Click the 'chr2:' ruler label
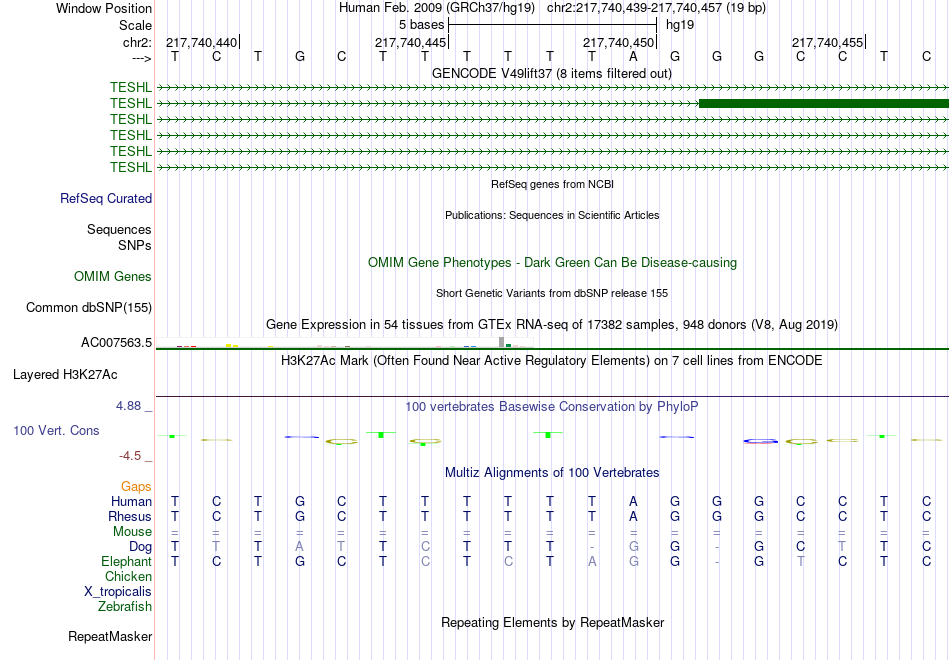This screenshot has width=950, height=660. point(137,42)
